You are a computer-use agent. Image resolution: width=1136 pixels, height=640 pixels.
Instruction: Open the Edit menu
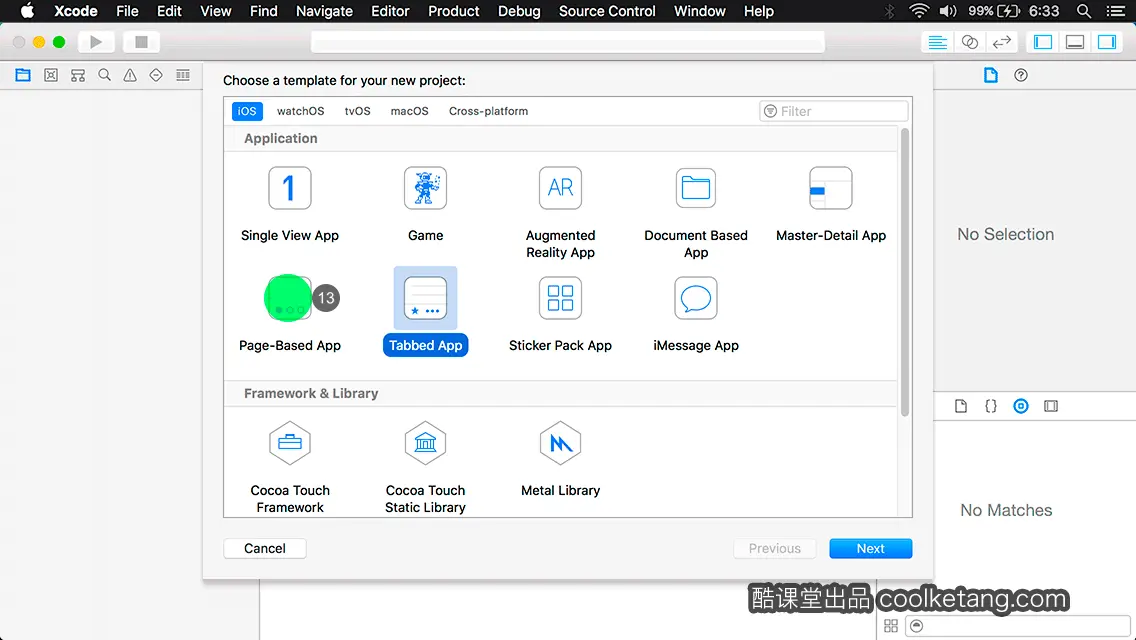click(169, 11)
